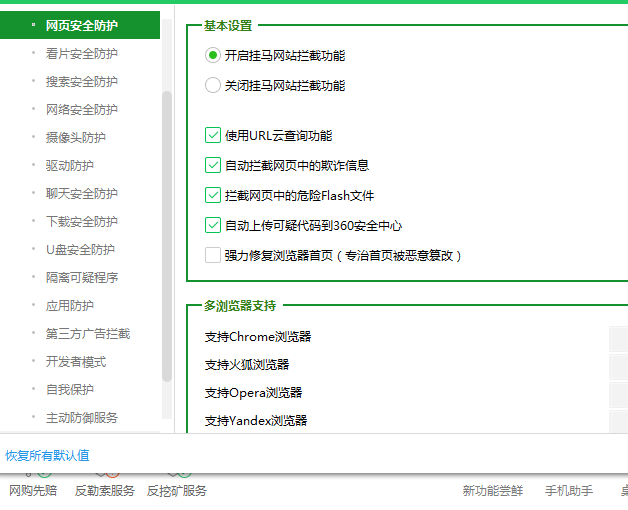Go to 摄像头防护 settings
This screenshot has width=628, height=510.
pos(75,138)
